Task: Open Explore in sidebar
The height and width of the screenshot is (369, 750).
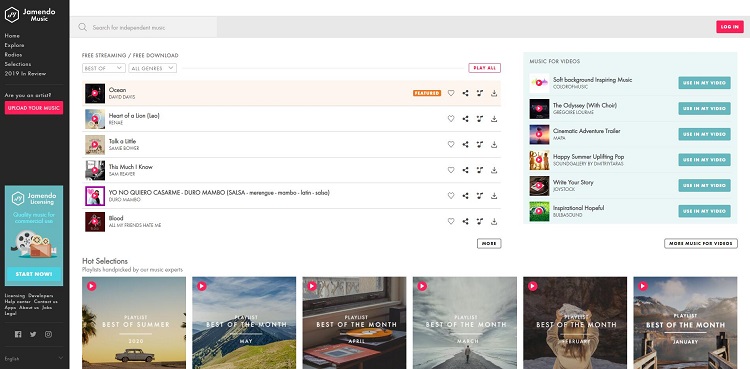Action: [14, 45]
